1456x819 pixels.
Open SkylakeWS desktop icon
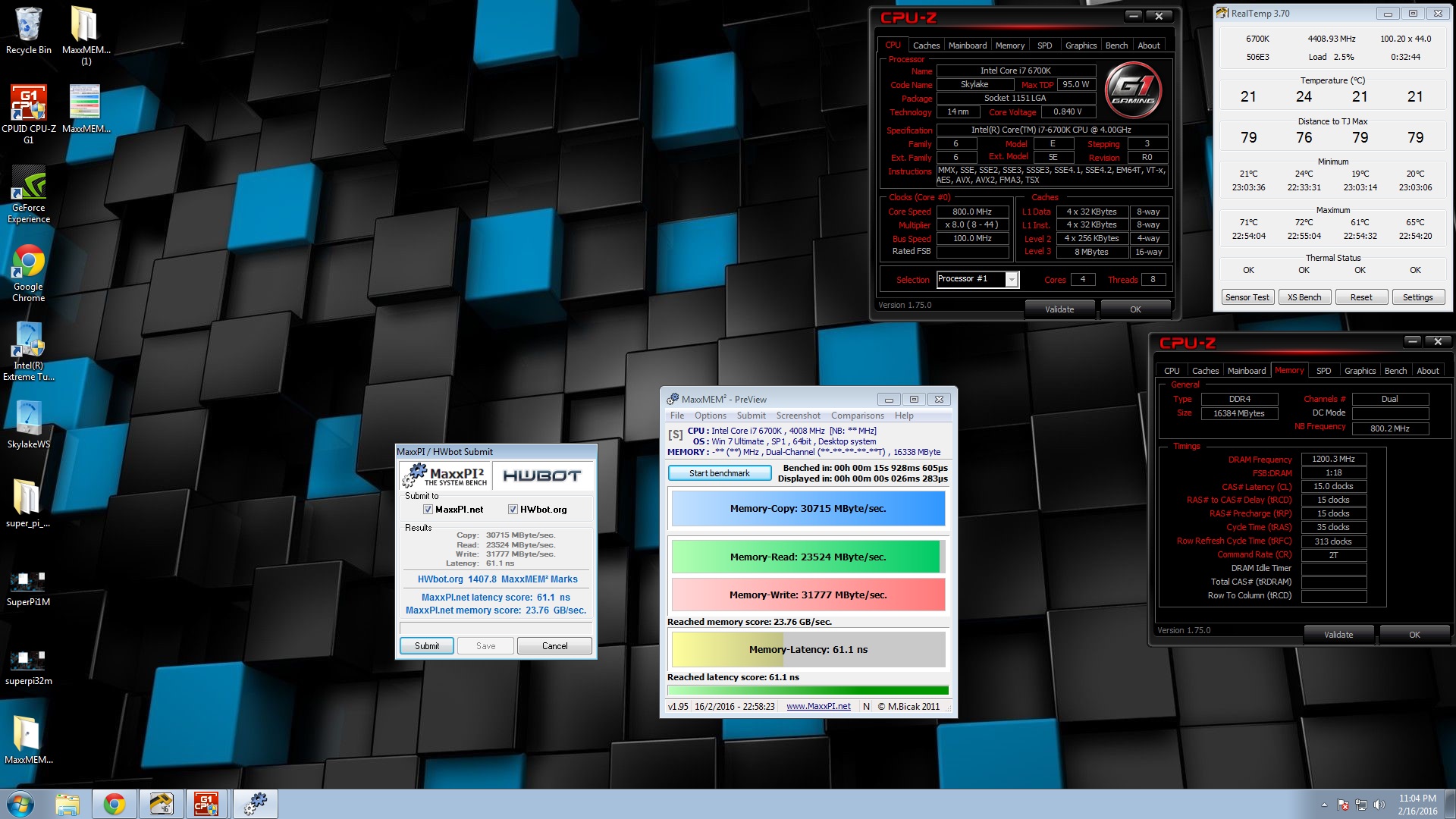28,425
